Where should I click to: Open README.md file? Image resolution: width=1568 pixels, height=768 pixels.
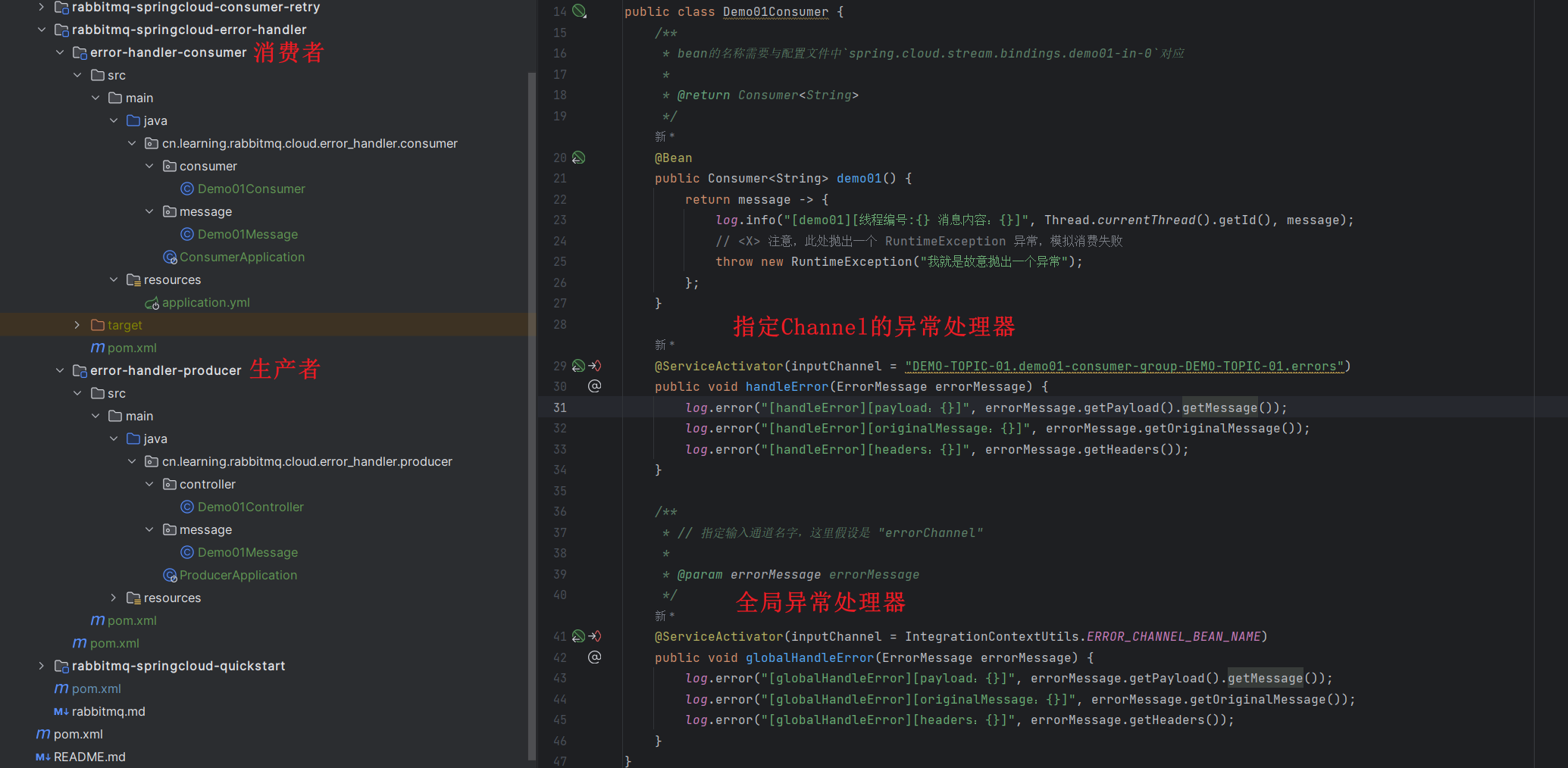pos(89,757)
